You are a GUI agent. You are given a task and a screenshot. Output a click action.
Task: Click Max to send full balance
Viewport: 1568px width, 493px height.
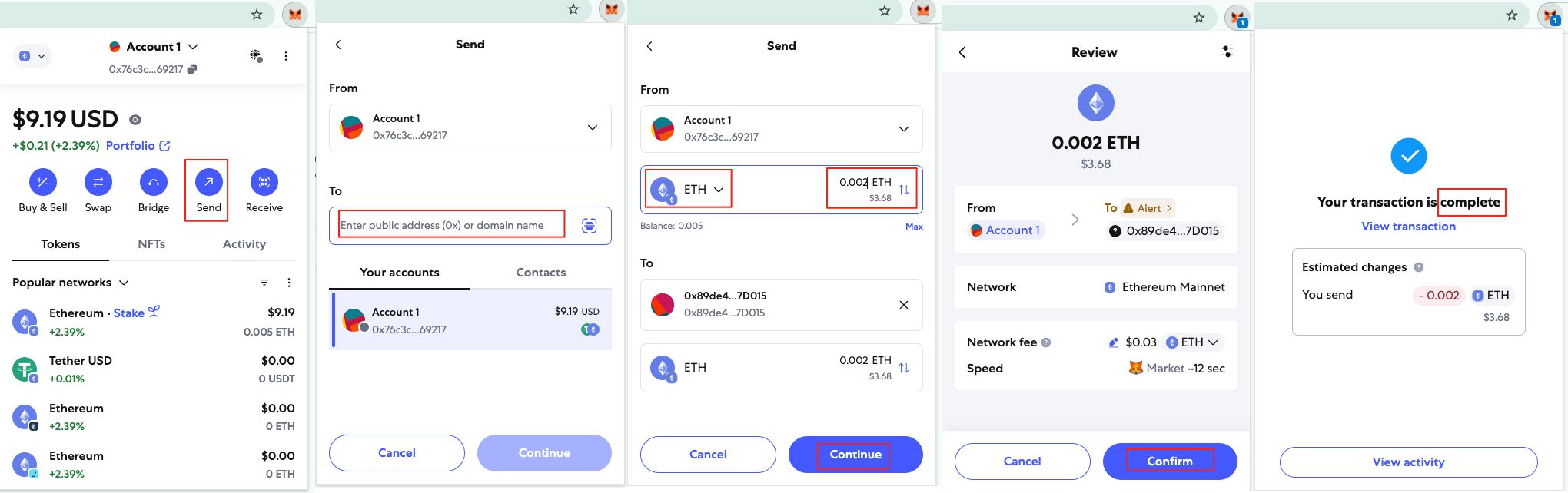pyautogui.click(x=914, y=227)
